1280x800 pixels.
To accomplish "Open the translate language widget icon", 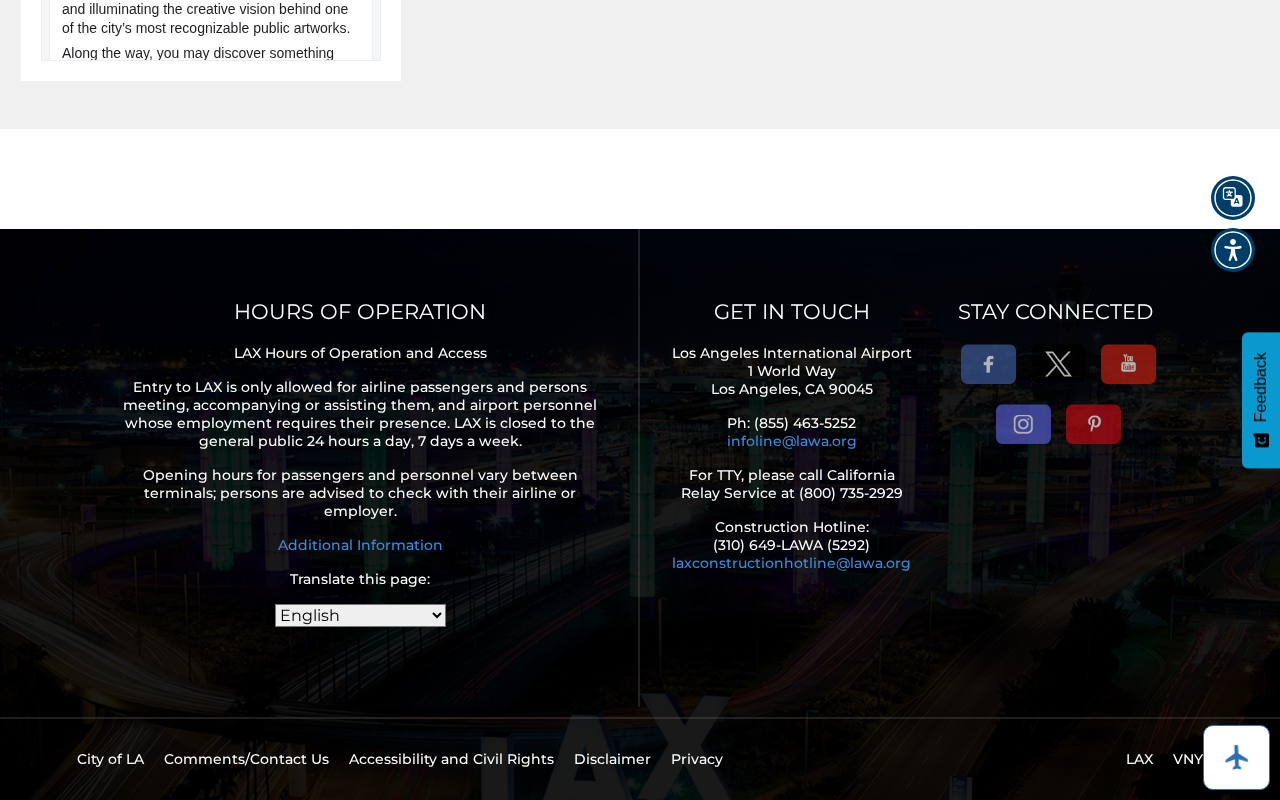I will click(1233, 198).
